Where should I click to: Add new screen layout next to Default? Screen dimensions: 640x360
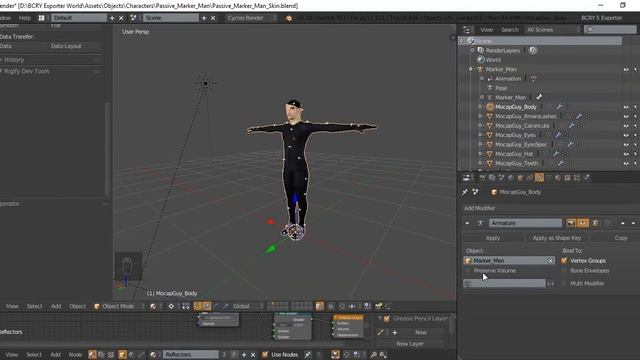[112, 18]
